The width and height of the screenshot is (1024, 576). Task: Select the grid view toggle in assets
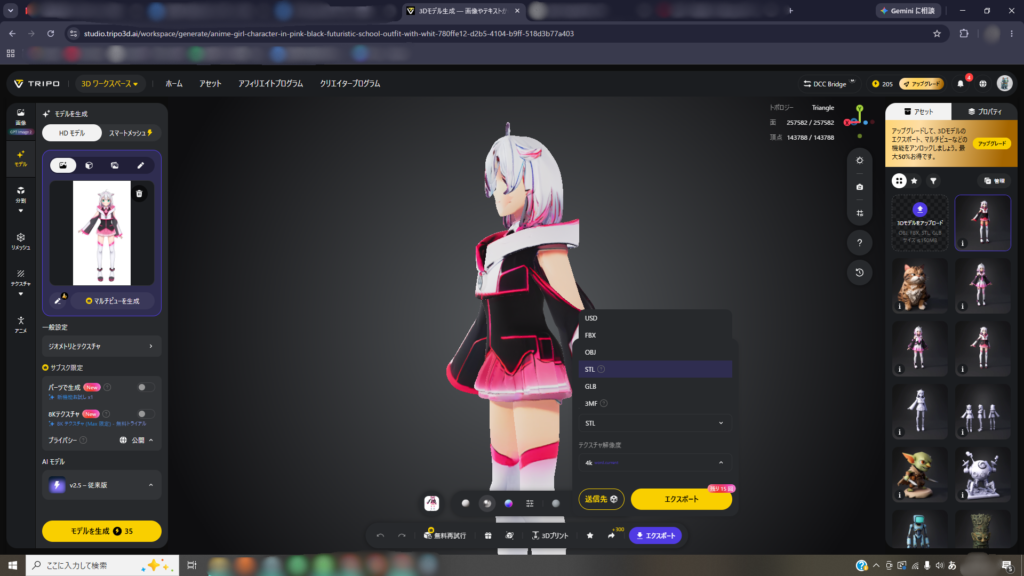pyautogui.click(x=899, y=181)
